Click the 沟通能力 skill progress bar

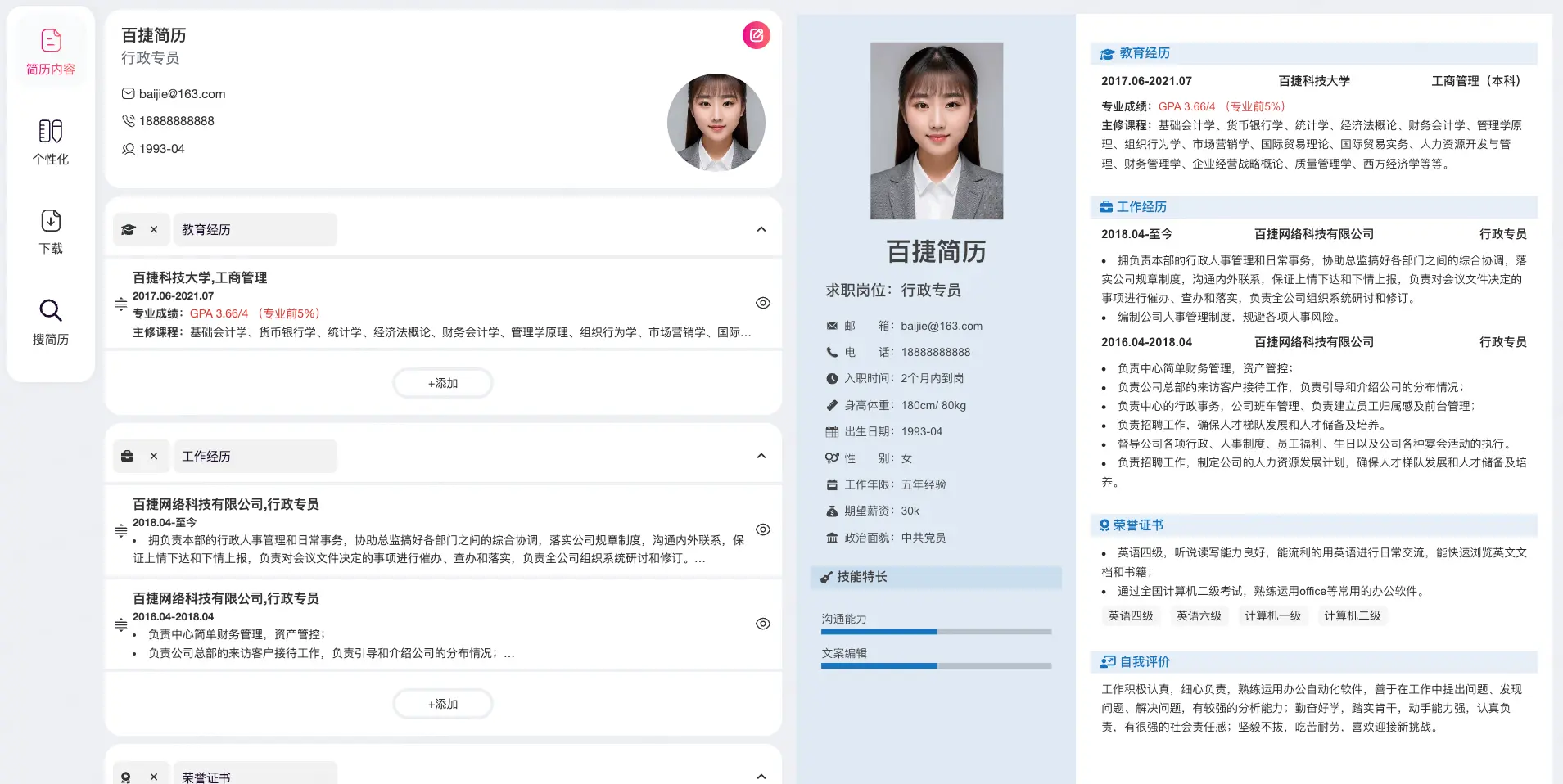pyautogui.click(x=936, y=632)
